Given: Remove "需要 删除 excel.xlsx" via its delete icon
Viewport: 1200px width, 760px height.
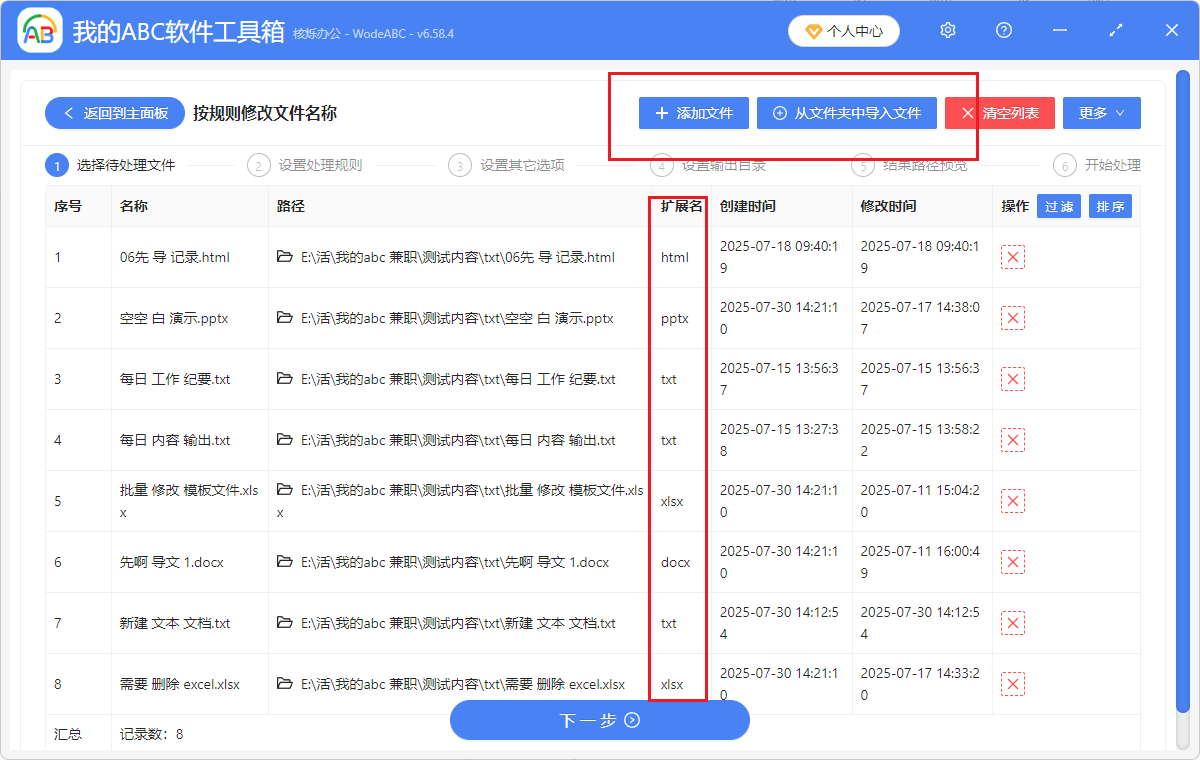Looking at the screenshot, I should tap(1013, 684).
